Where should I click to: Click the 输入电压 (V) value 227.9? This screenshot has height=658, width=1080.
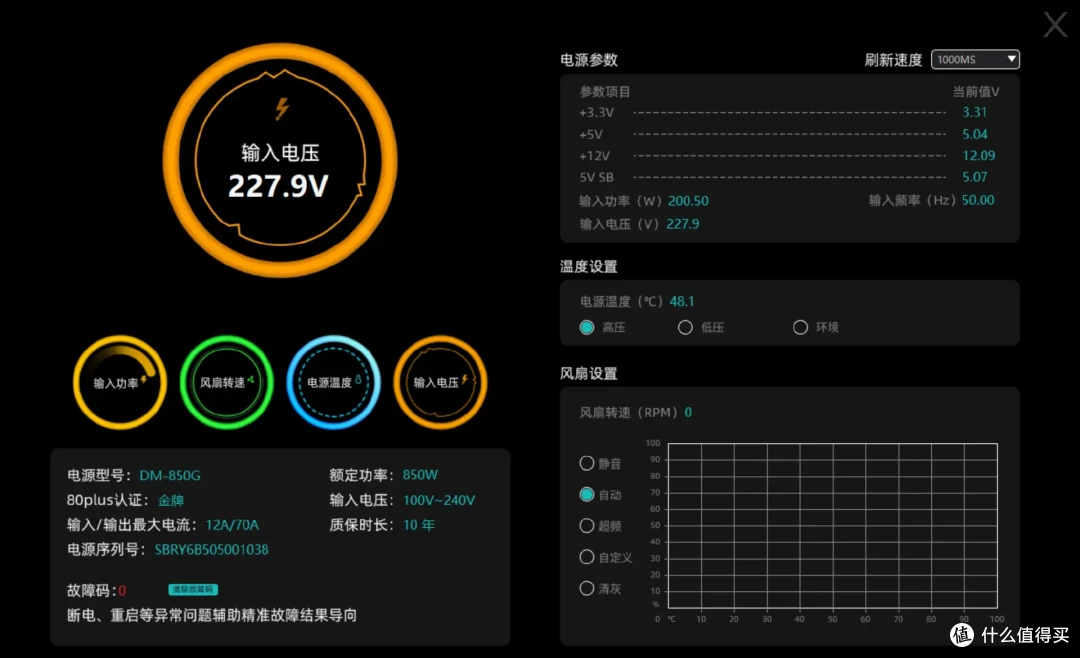pyautogui.click(x=683, y=224)
